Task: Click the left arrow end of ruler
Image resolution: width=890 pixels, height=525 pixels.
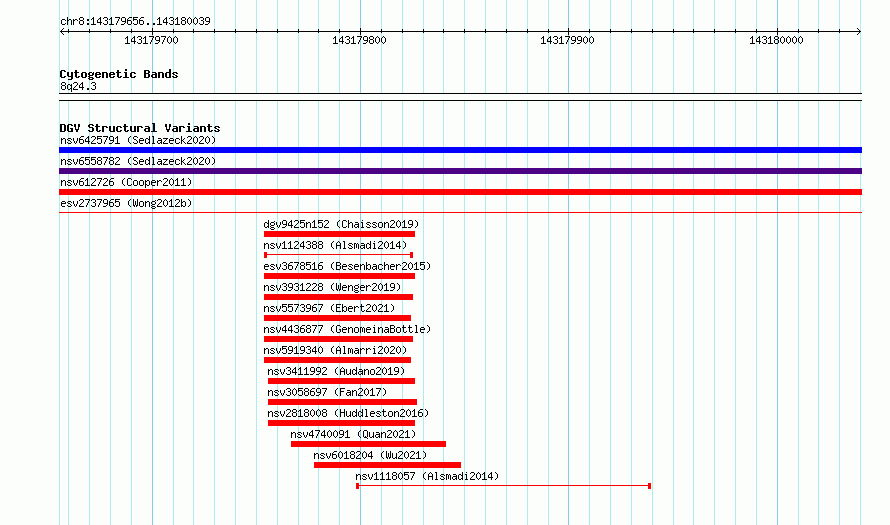Action: pyautogui.click(x=62, y=32)
